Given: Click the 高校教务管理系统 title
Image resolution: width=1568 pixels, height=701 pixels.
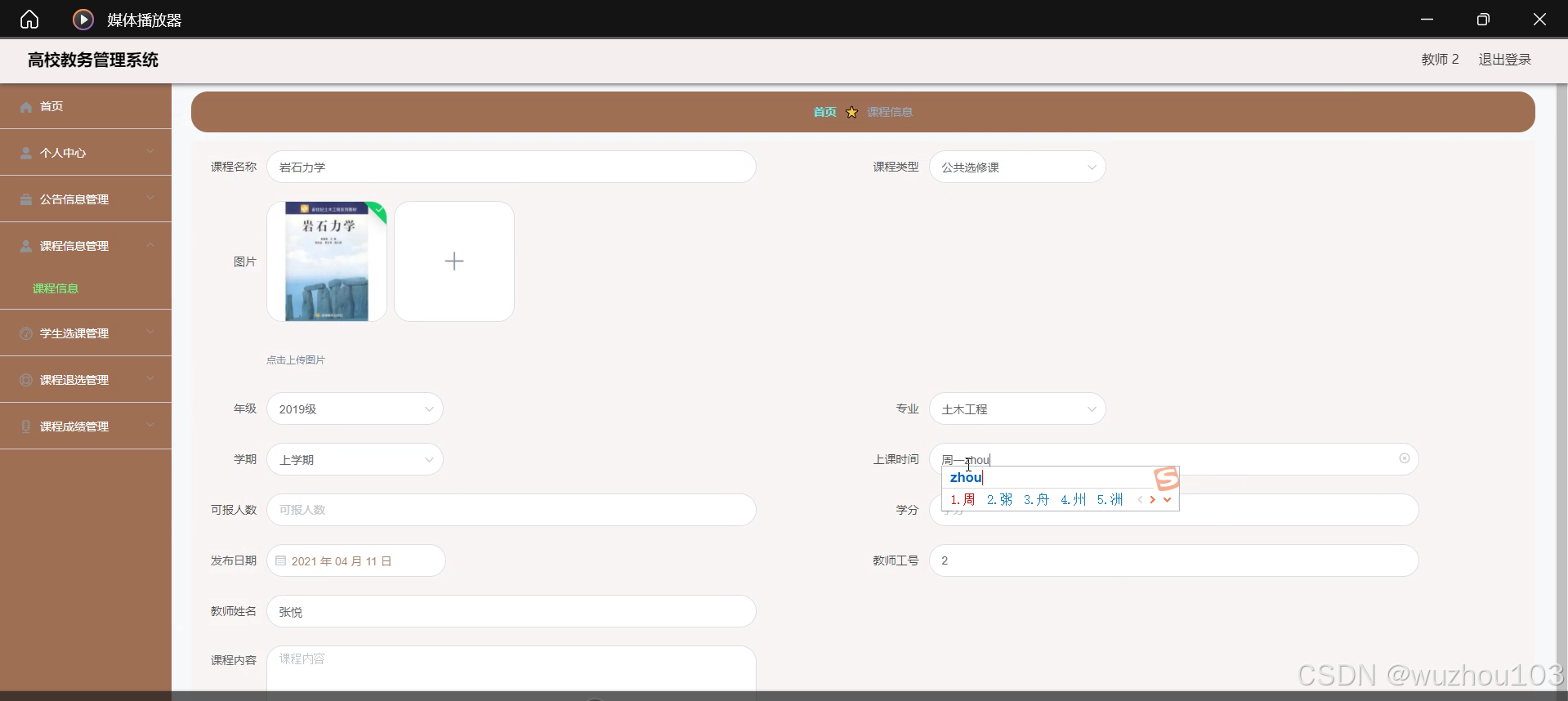Looking at the screenshot, I should coord(93,60).
